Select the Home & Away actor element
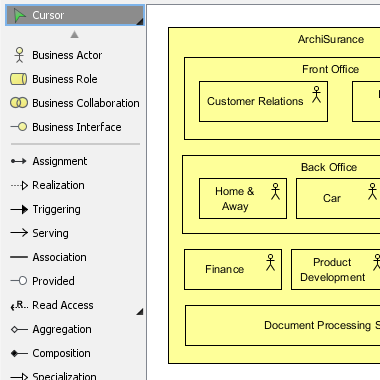Image resolution: width=380 pixels, height=380 pixels. (243, 199)
